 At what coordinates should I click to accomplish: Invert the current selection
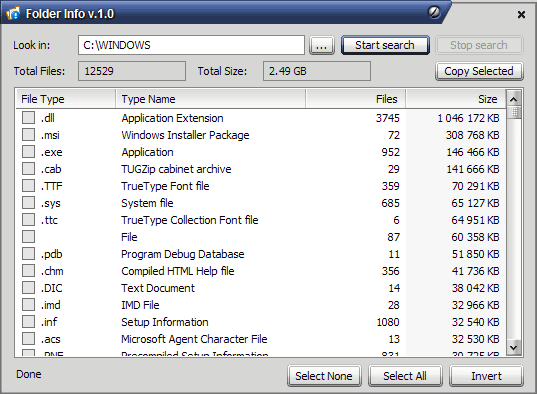(486, 376)
